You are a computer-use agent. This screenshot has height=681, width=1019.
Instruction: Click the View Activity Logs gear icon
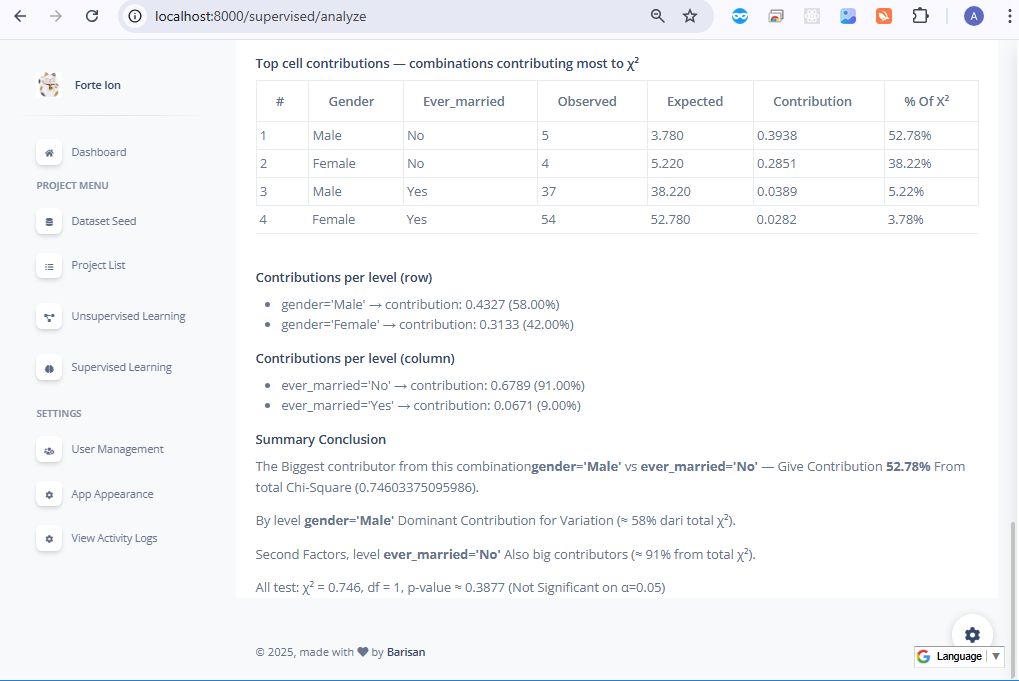pos(49,539)
